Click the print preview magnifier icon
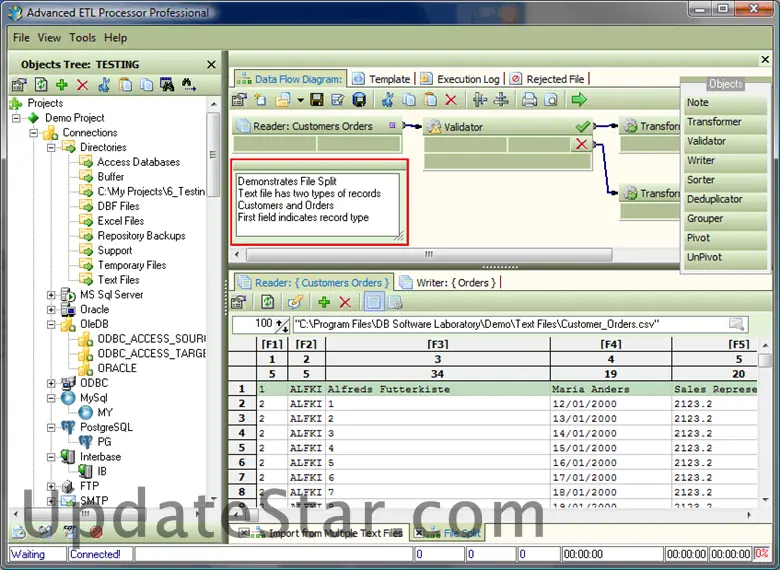The width and height of the screenshot is (780, 570). (x=551, y=100)
